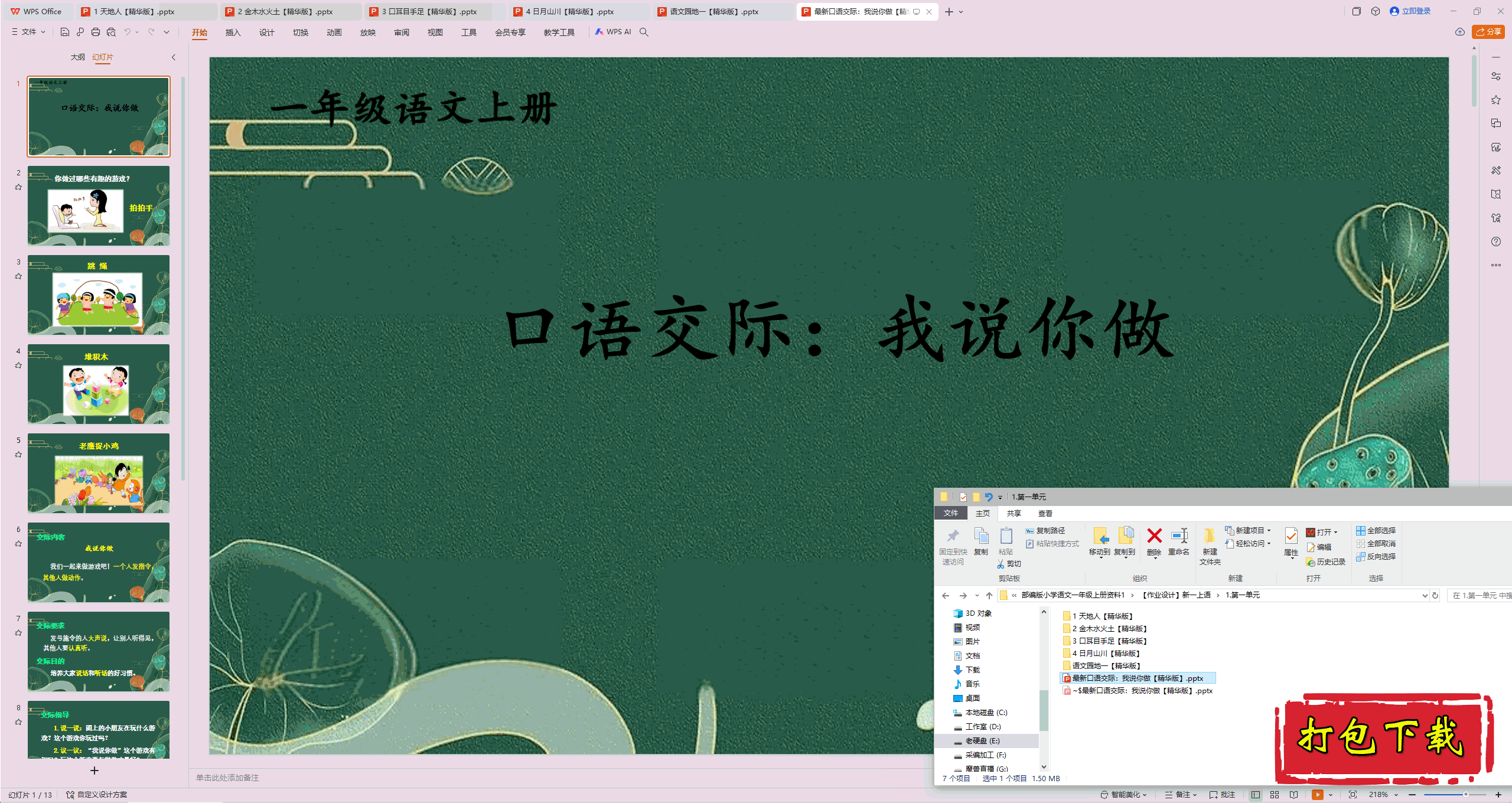The image size is (1512, 803).
Task: Click 重命名 rename icon in Explorer
Action: point(1179,541)
